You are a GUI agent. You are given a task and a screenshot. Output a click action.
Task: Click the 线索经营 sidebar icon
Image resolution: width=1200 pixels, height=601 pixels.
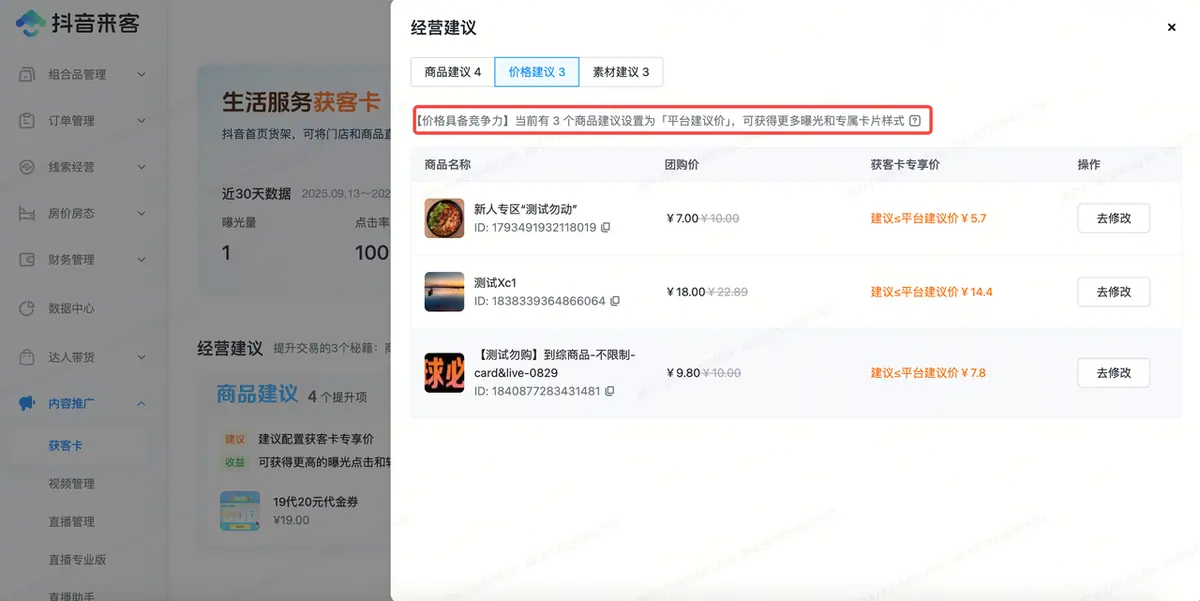pos(28,167)
